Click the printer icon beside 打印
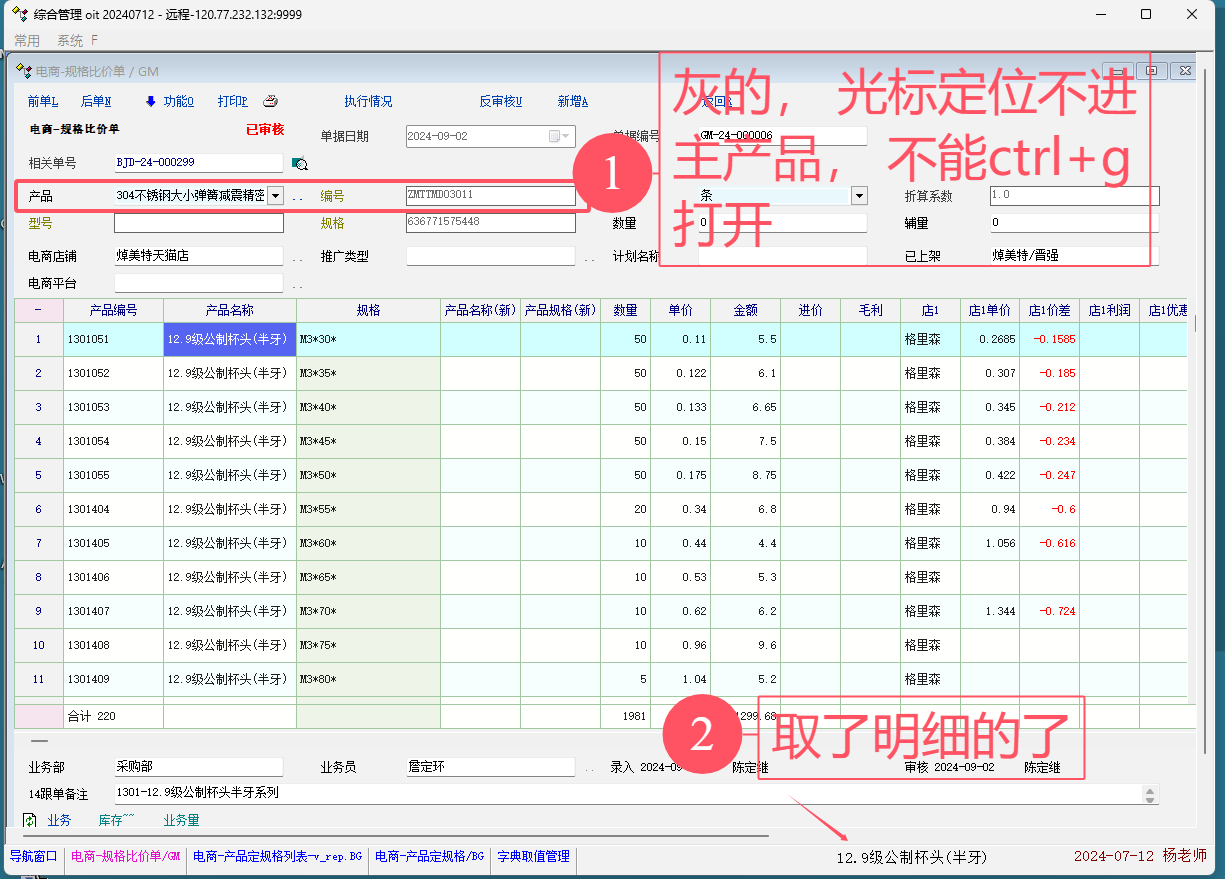This screenshot has height=879, width=1225. (270, 101)
